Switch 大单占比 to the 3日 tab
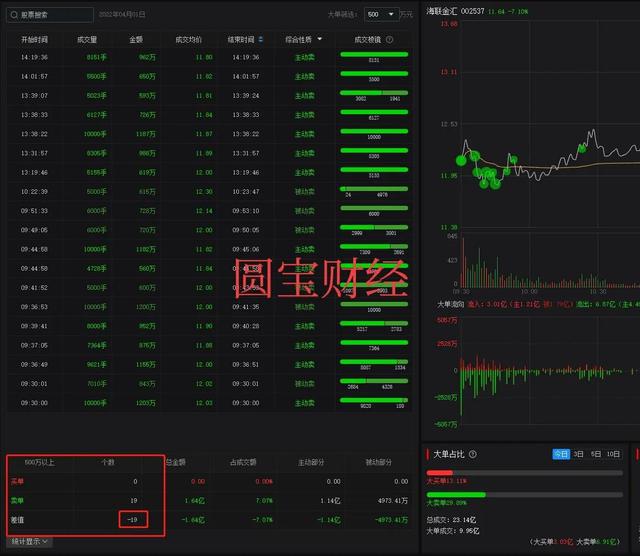Image resolution: width=640 pixels, height=556 pixels. (578, 454)
